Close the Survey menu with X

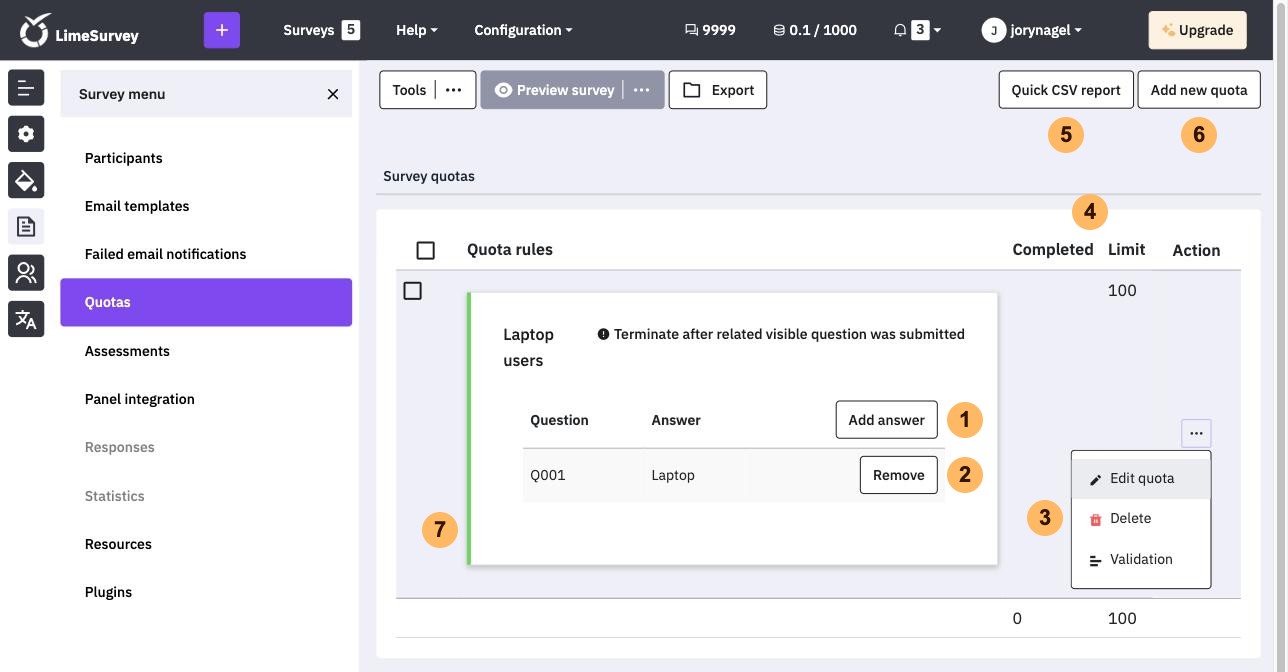(333, 94)
